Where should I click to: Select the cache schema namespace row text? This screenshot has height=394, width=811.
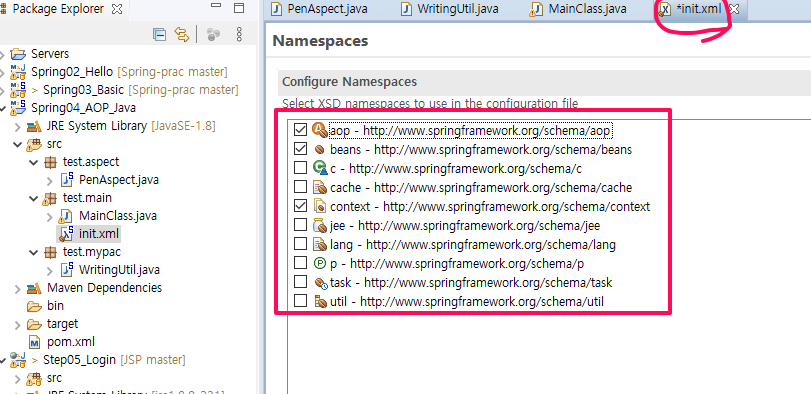(x=480, y=187)
